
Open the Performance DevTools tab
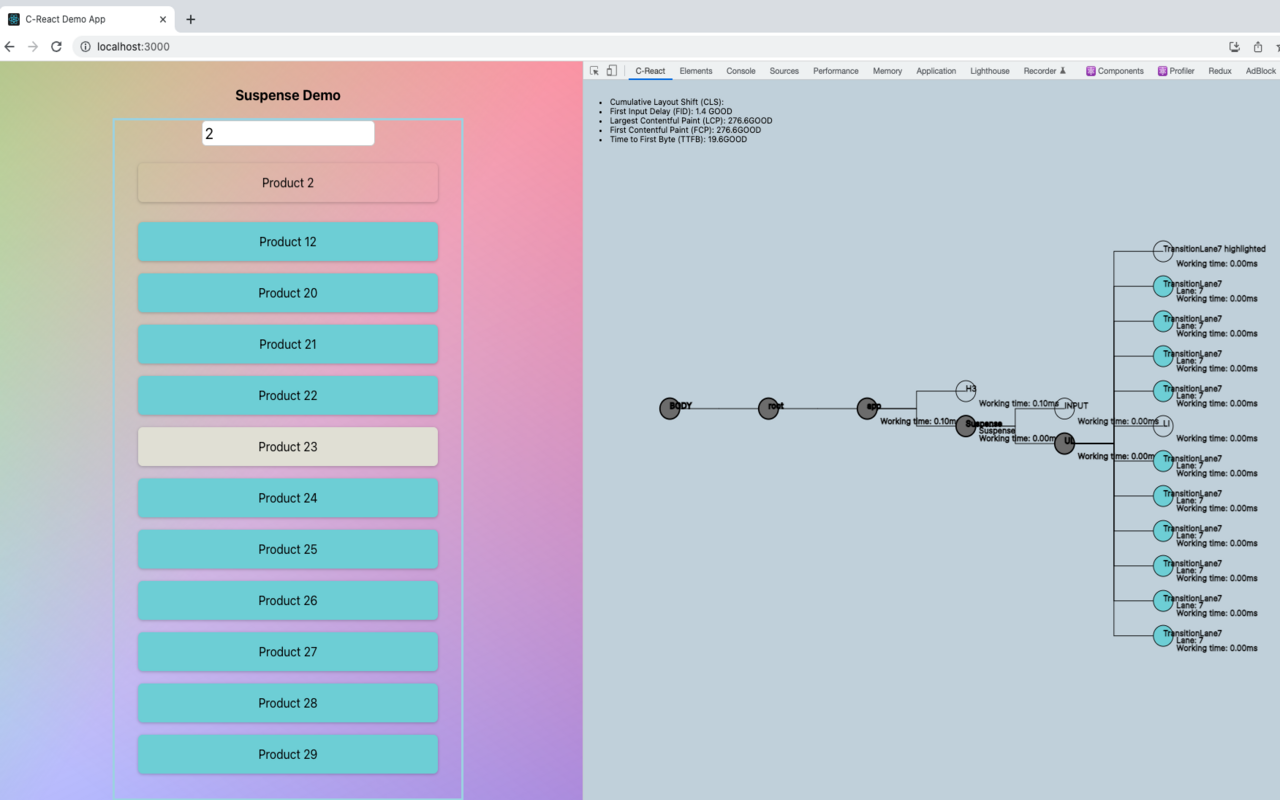836,71
